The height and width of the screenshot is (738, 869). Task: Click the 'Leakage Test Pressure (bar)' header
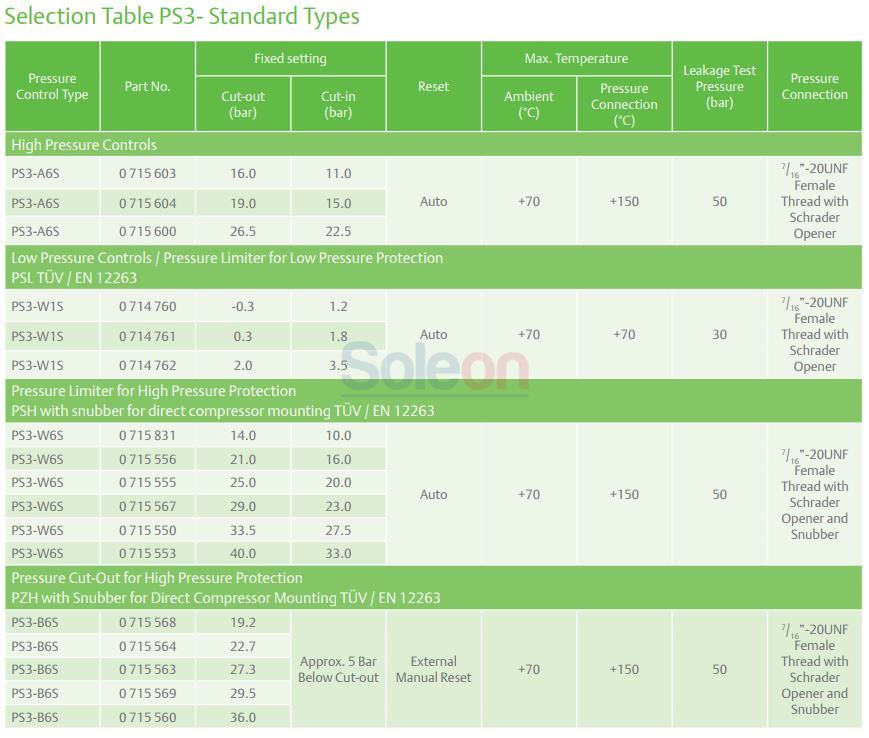719,86
